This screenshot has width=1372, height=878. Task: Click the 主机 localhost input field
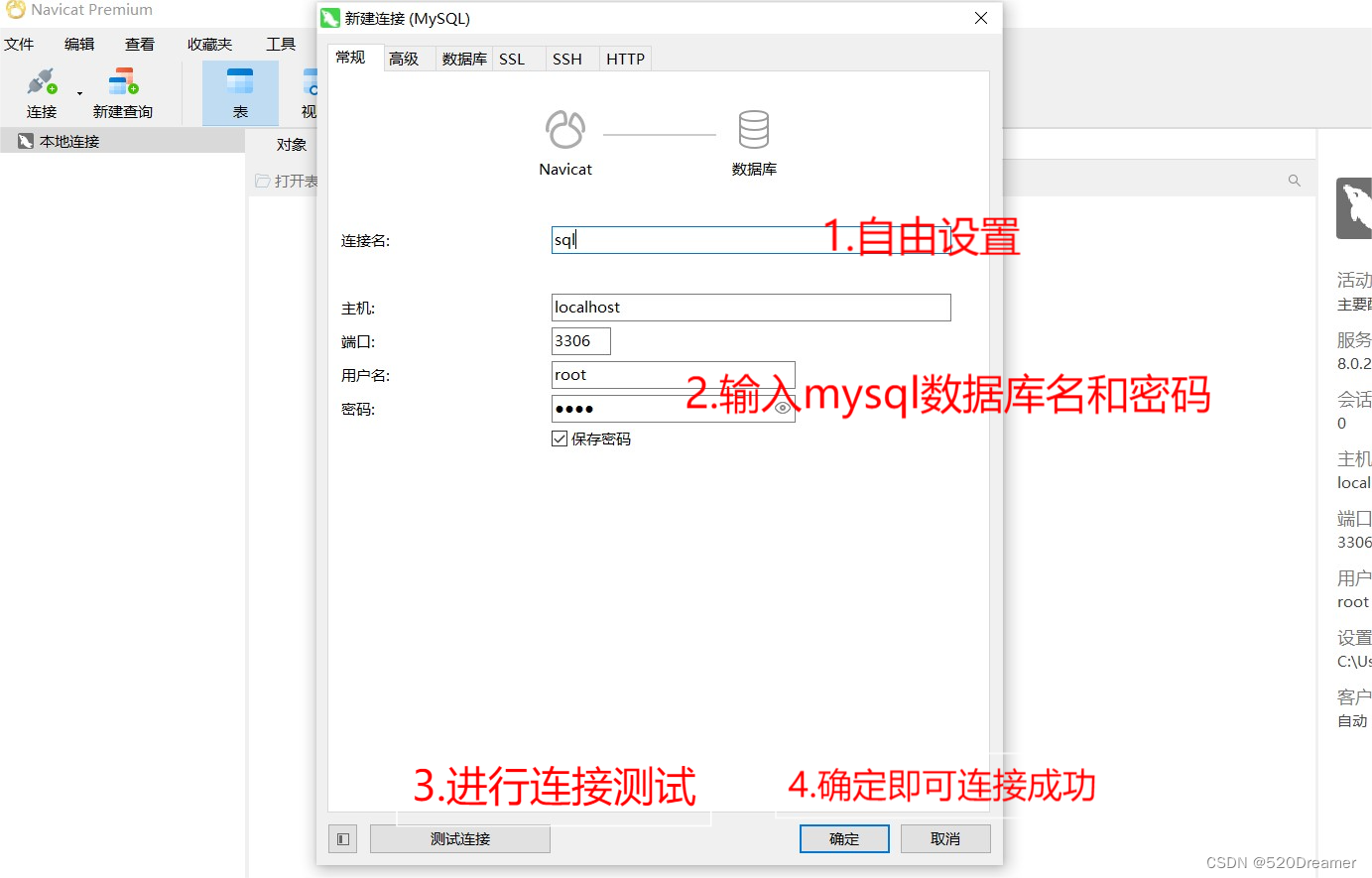(x=751, y=308)
